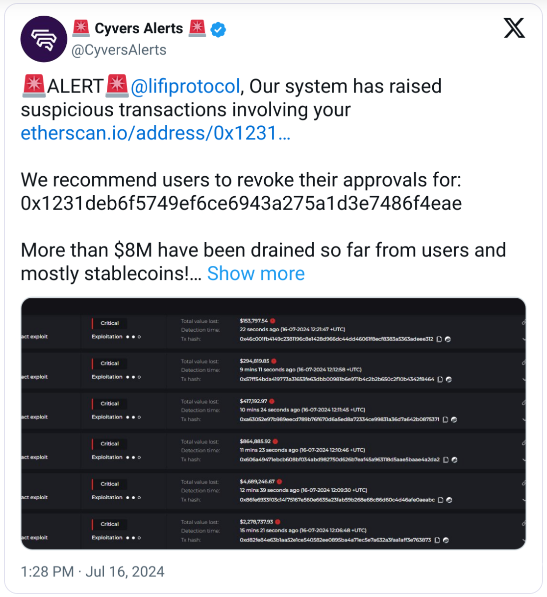Click Exploitation progress dots in first row
The image size is (547, 597).
133,337
